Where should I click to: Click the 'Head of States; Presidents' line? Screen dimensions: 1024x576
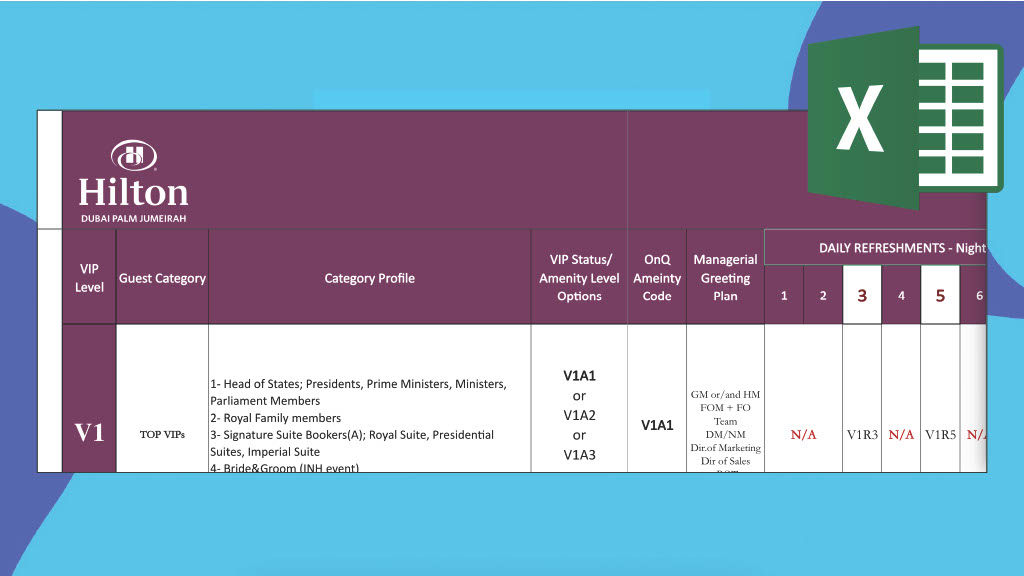pyautogui.click(x=358, y=392)
